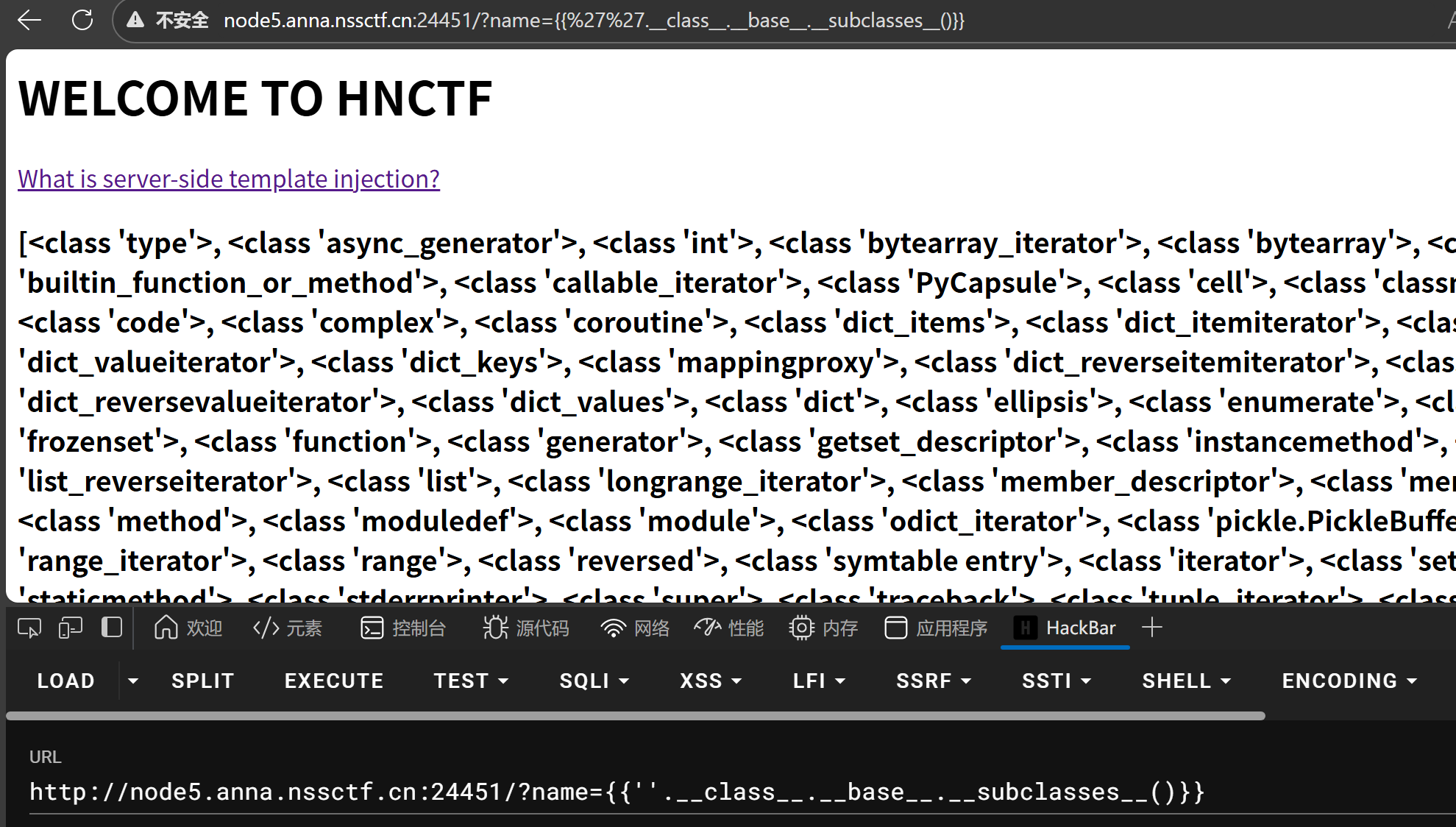Open 'What is server-side template injection?' link
The width and height of the screenshot is (1456, 827).
[229, 179]
